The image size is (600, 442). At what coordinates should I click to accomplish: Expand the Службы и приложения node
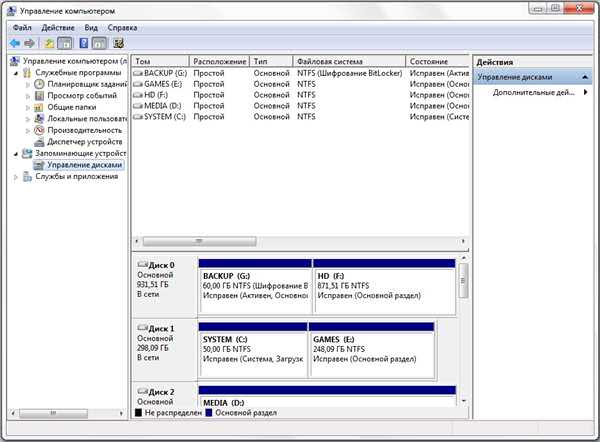16,177
